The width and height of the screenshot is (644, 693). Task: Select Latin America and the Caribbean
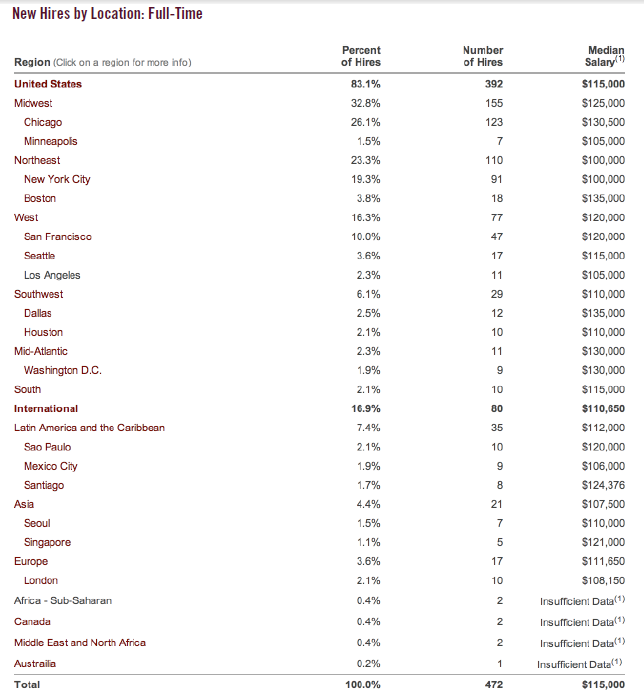coord(89,427)
